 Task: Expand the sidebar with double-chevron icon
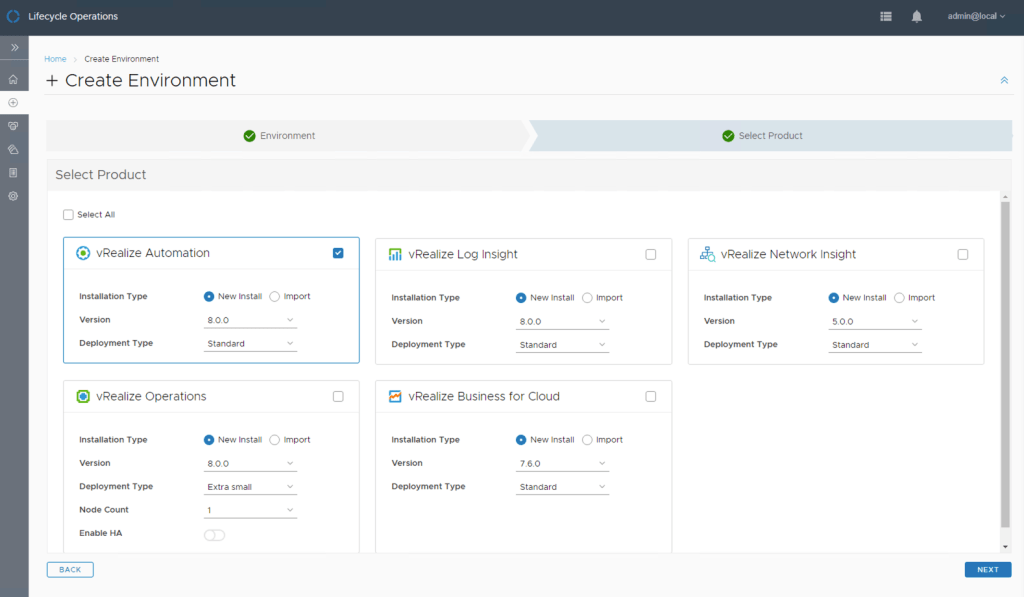(14, 47)
